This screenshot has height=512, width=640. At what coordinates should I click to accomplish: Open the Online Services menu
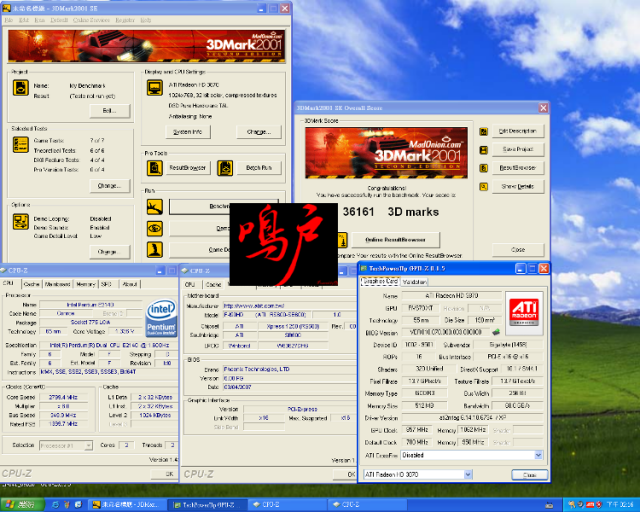(91, 20)
